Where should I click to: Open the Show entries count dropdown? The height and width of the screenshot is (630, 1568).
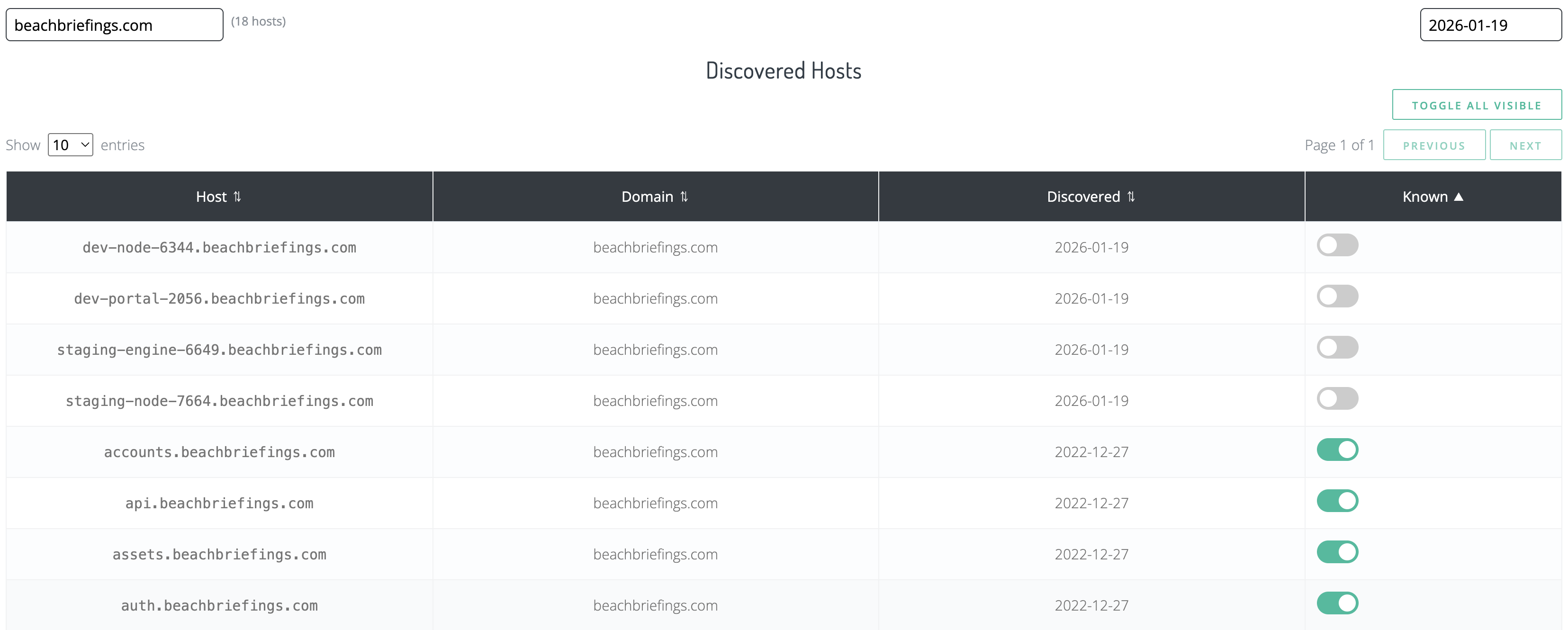point(70,145)
